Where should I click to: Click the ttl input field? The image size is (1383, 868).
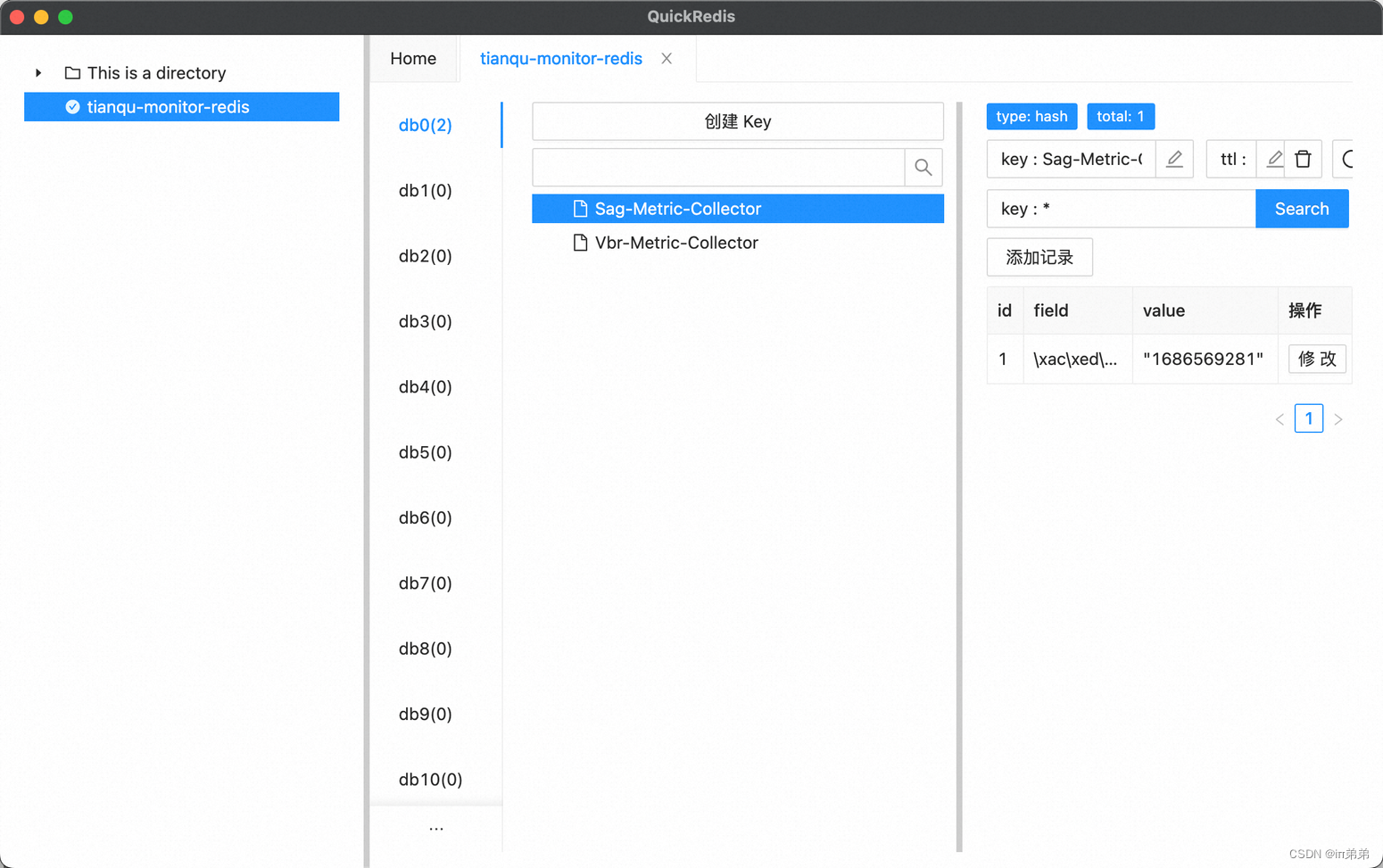click(x=1231, y=159)
